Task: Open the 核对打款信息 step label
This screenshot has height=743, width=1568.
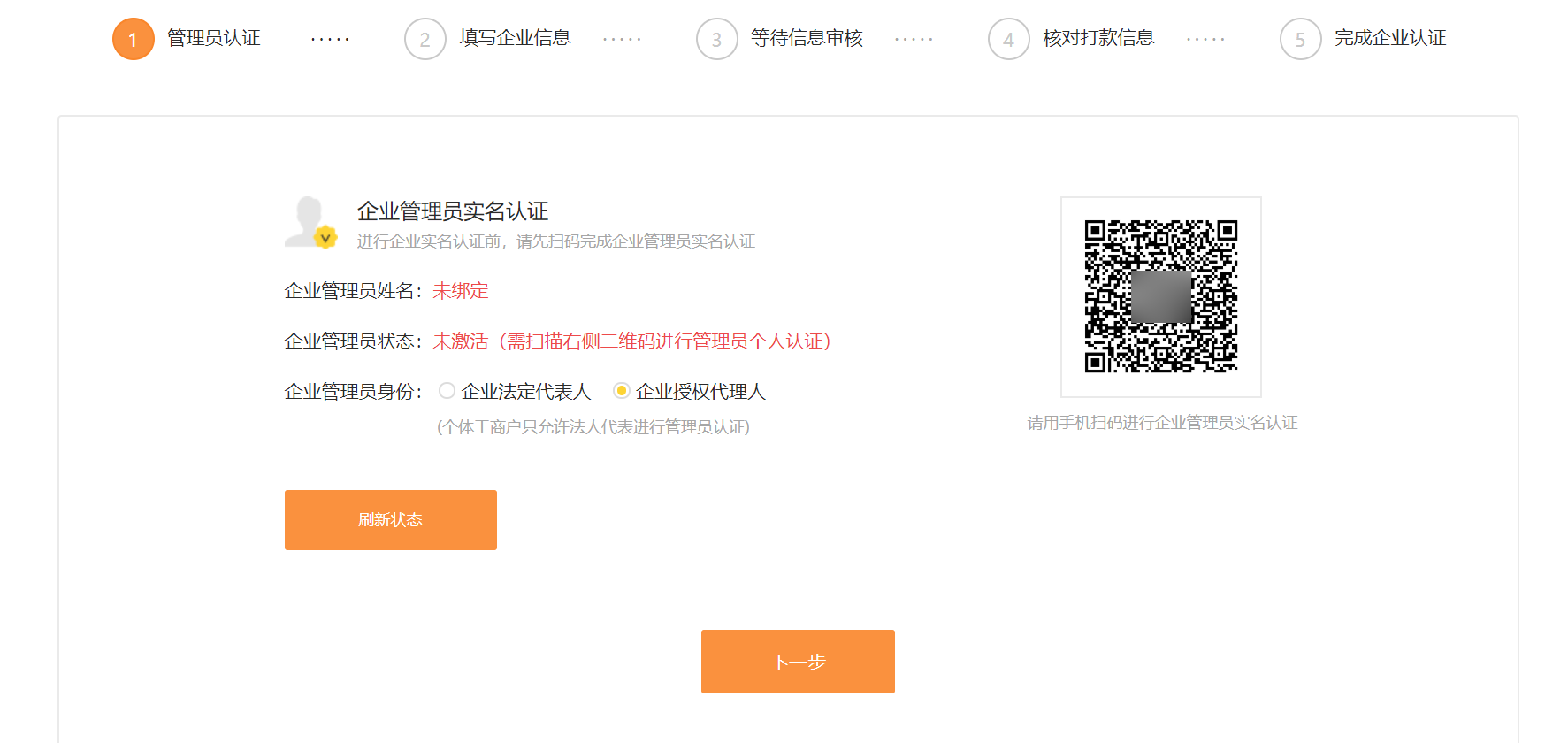Action: click(x=1099, y=38)
